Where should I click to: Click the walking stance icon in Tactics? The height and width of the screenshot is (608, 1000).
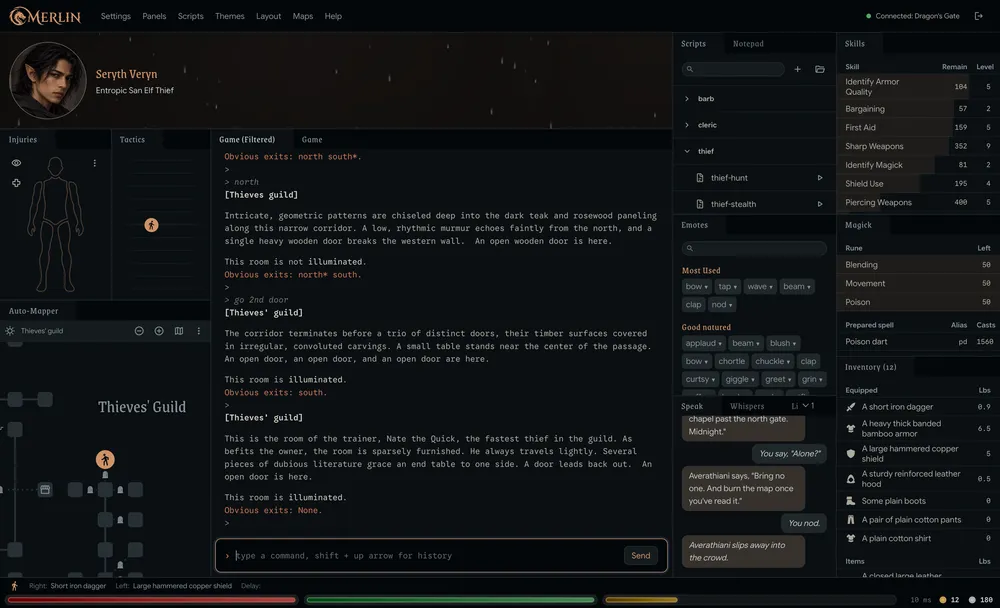click(x=151, y=225)
